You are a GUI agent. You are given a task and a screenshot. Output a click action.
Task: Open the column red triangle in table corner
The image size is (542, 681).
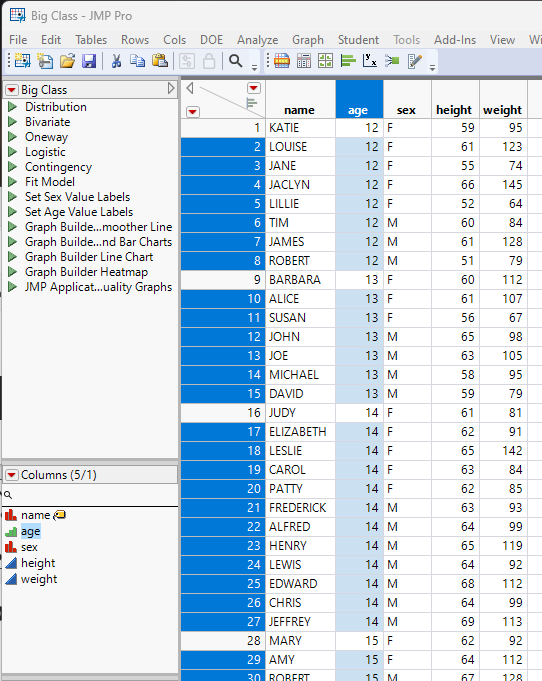(254, 88)
